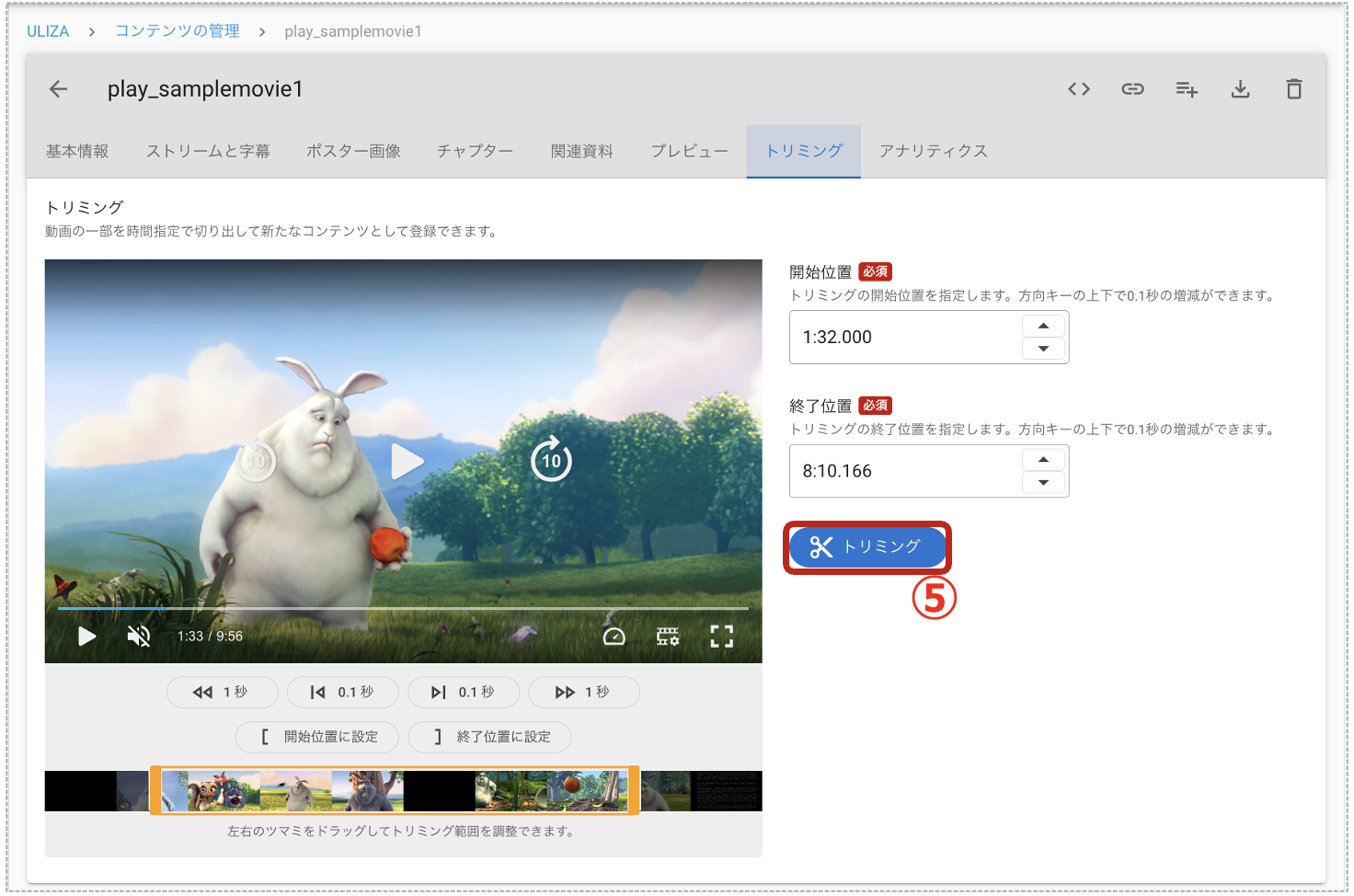This screenshot has width=1354, height=896.
Task: Step forward 0.1 秒 button
Action: 464,692
